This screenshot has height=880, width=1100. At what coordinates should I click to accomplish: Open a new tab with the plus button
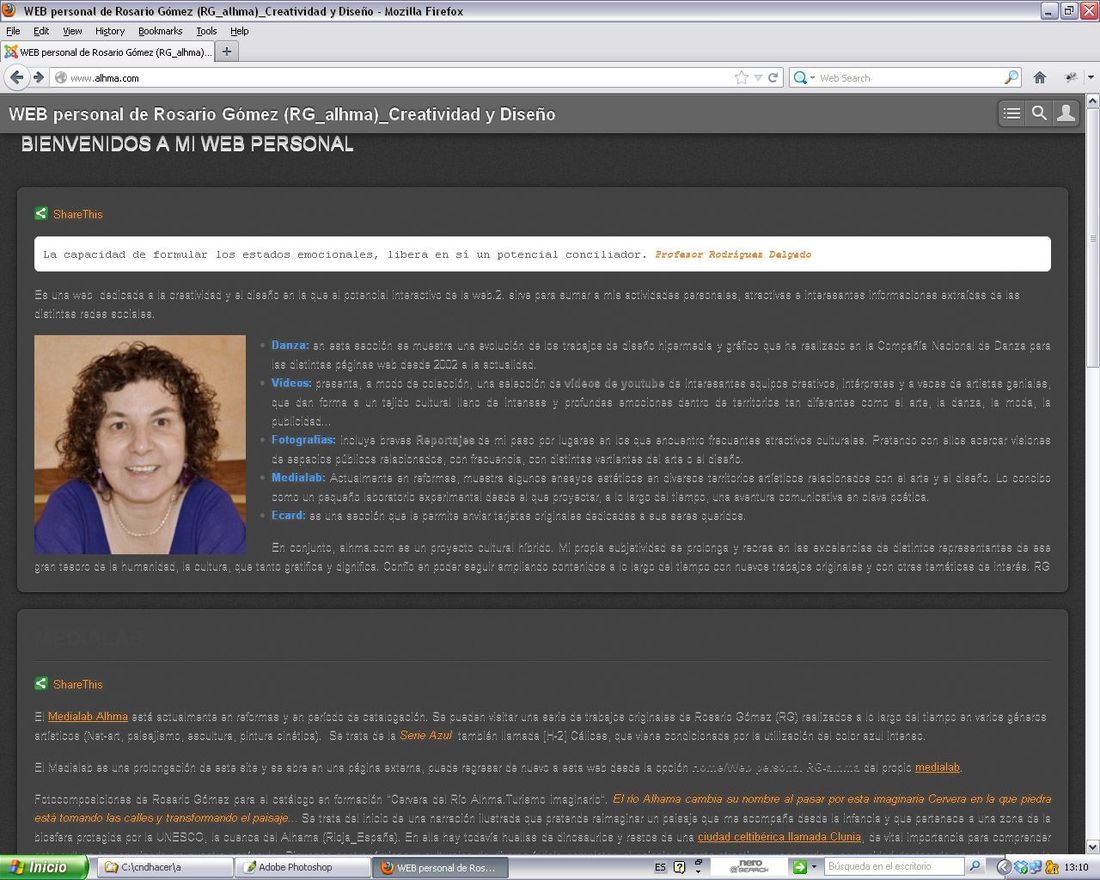226,52
